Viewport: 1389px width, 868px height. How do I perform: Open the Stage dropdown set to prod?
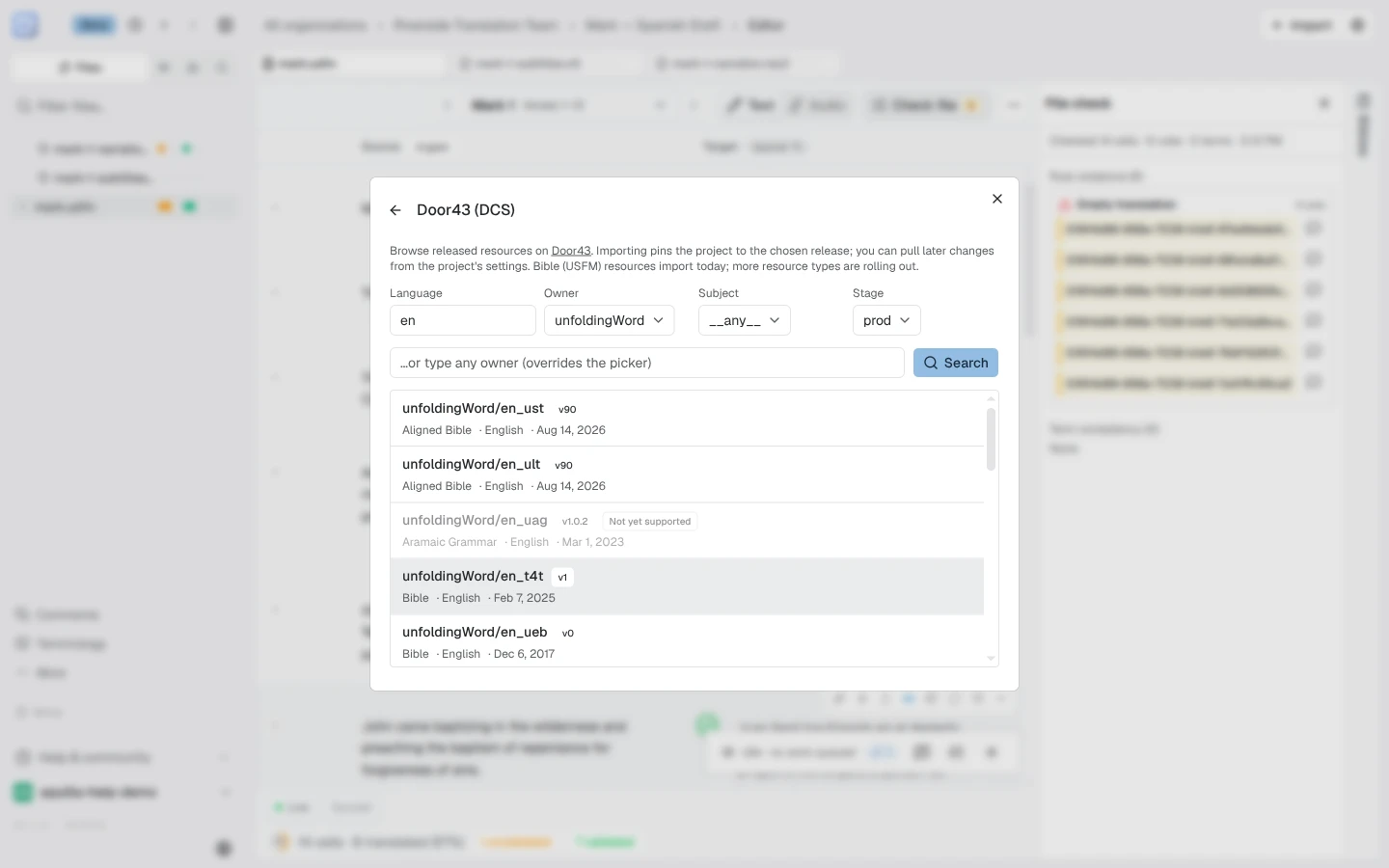pos(886,320)
